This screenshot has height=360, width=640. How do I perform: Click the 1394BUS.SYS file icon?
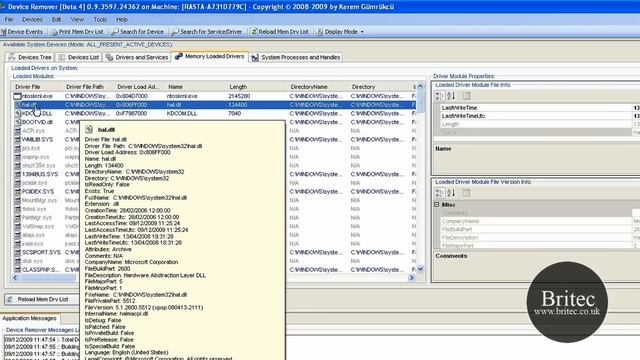coord(17,174)
